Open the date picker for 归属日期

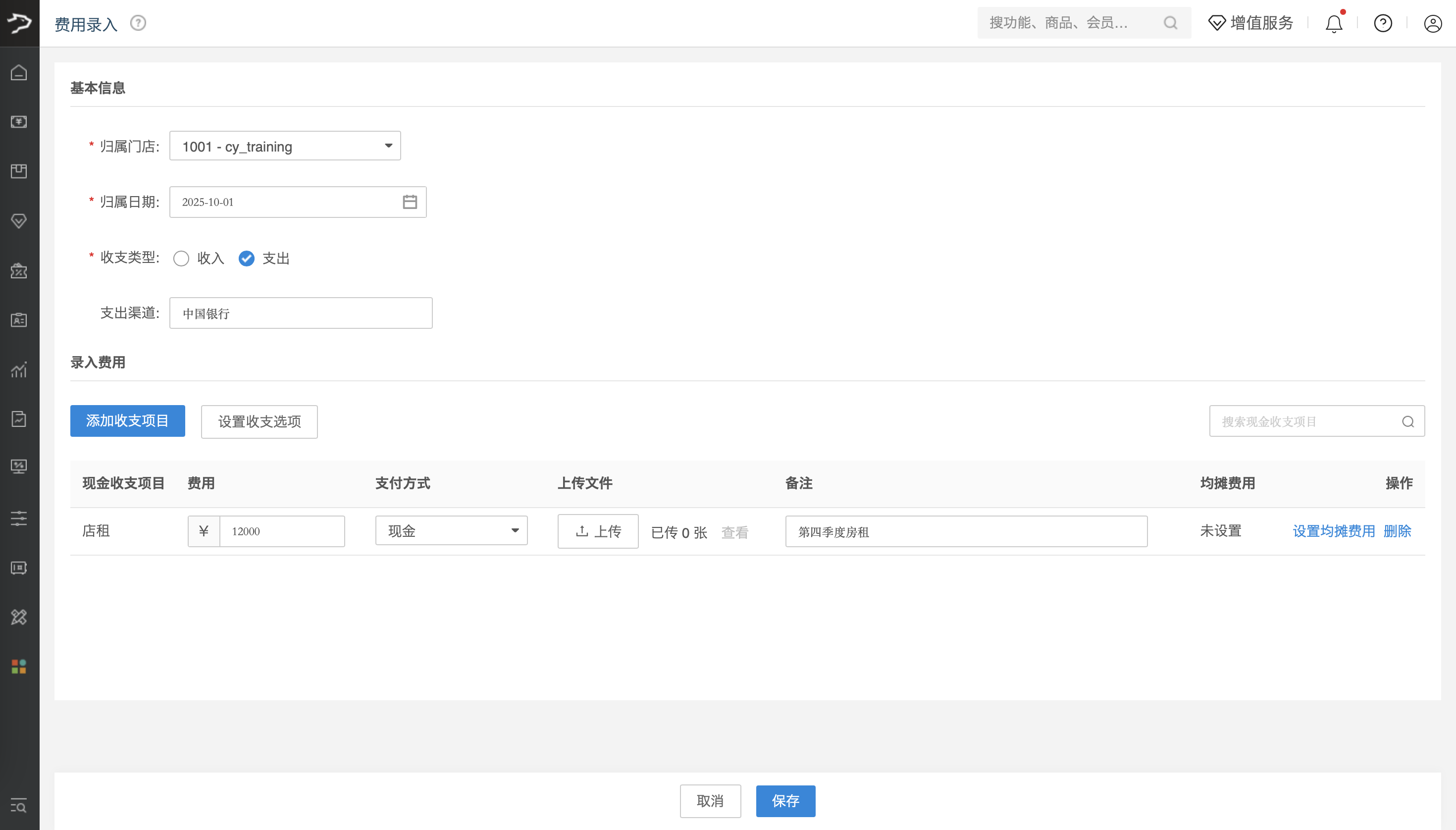coord(410,201)
